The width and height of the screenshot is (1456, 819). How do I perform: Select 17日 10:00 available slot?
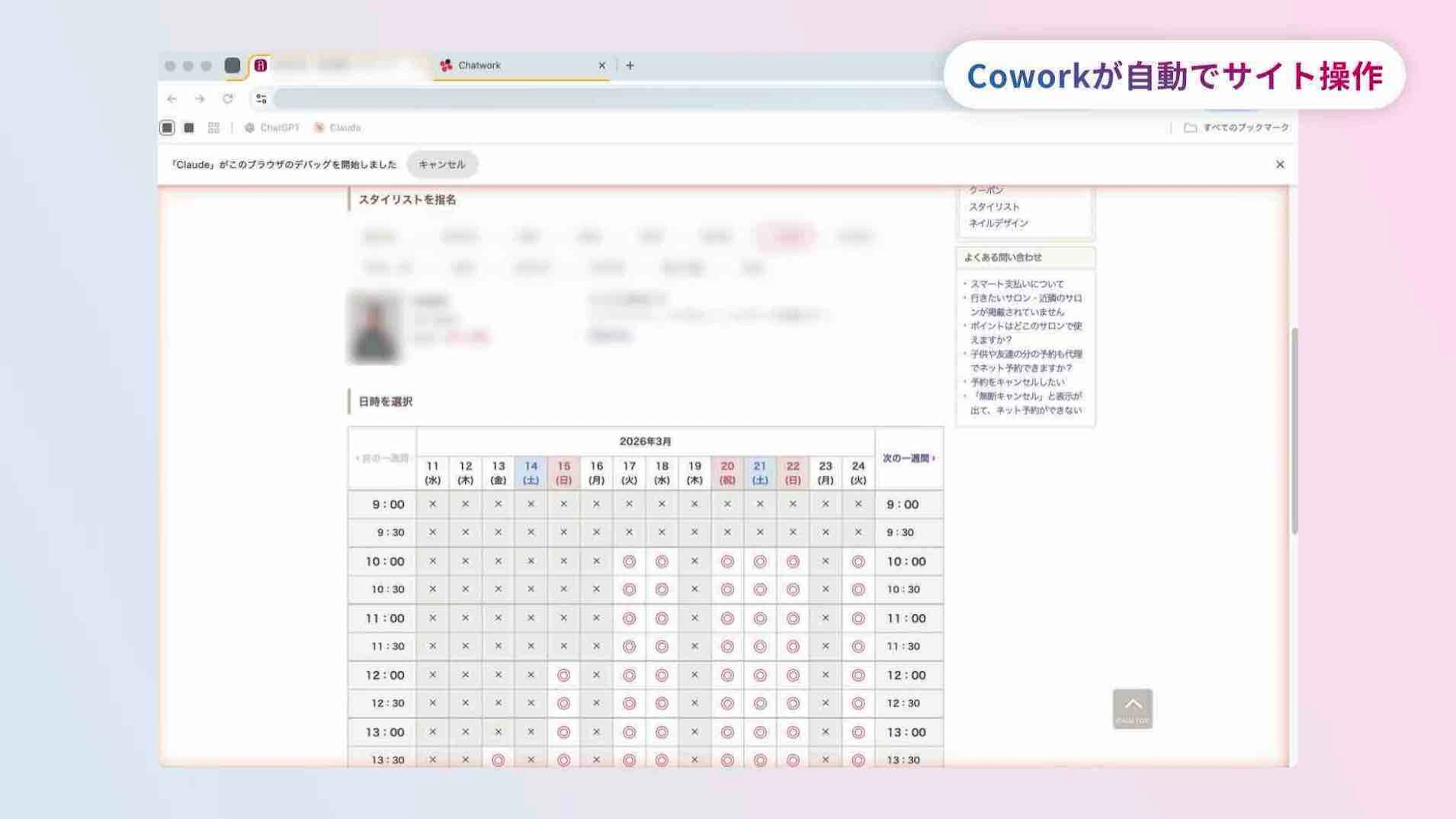[x=629, y=562]
